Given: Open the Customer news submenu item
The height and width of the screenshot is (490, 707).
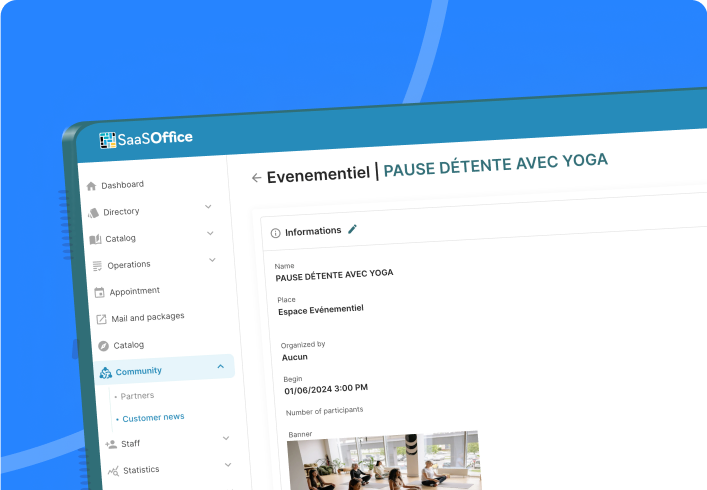Looking at the screenshot, I should 153,418.
